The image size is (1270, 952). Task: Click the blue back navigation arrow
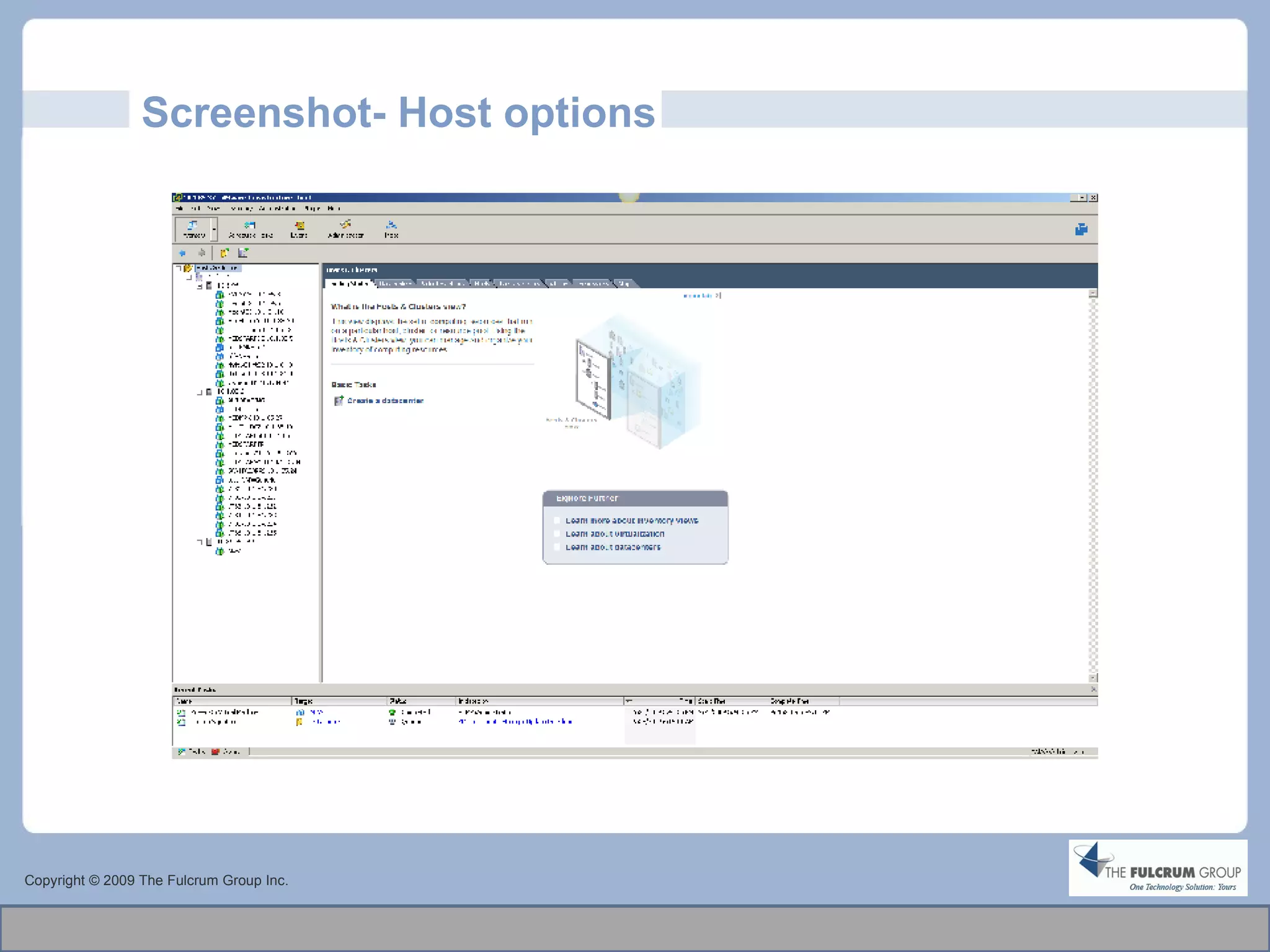[182, 253]
